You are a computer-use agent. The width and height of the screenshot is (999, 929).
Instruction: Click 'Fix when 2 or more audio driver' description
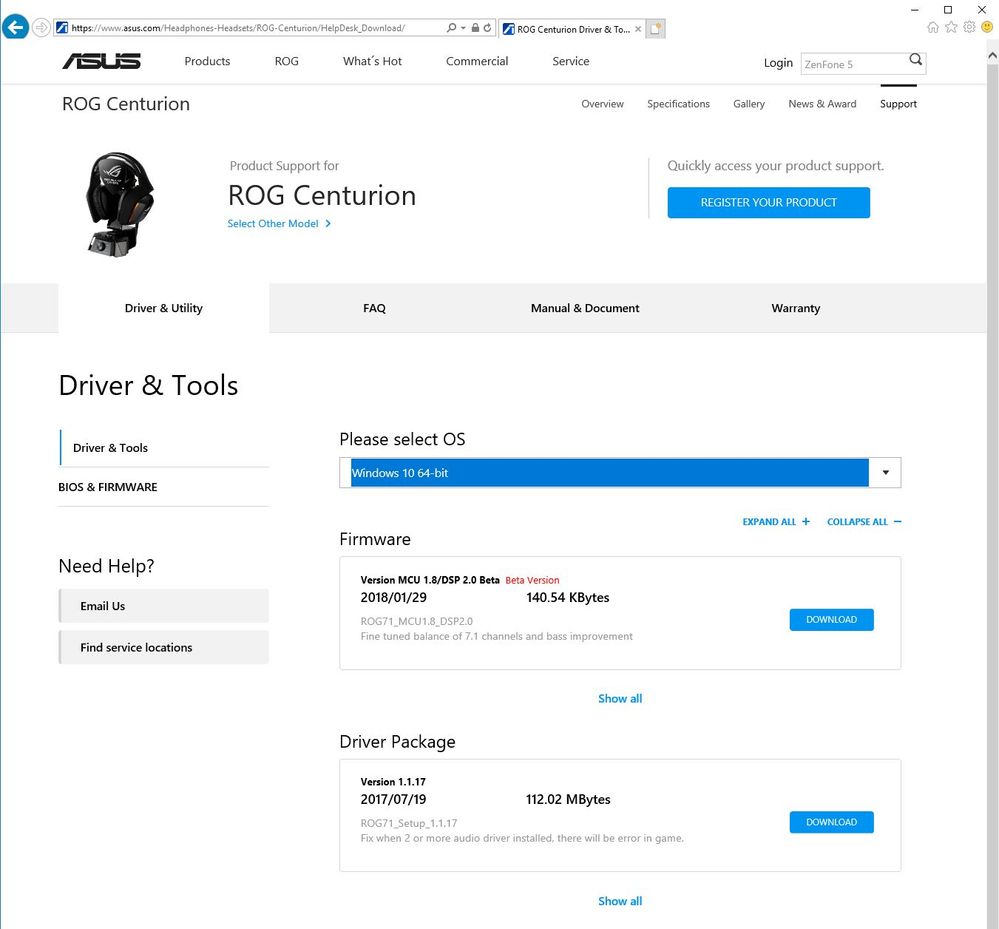click(x=522, y=839)
